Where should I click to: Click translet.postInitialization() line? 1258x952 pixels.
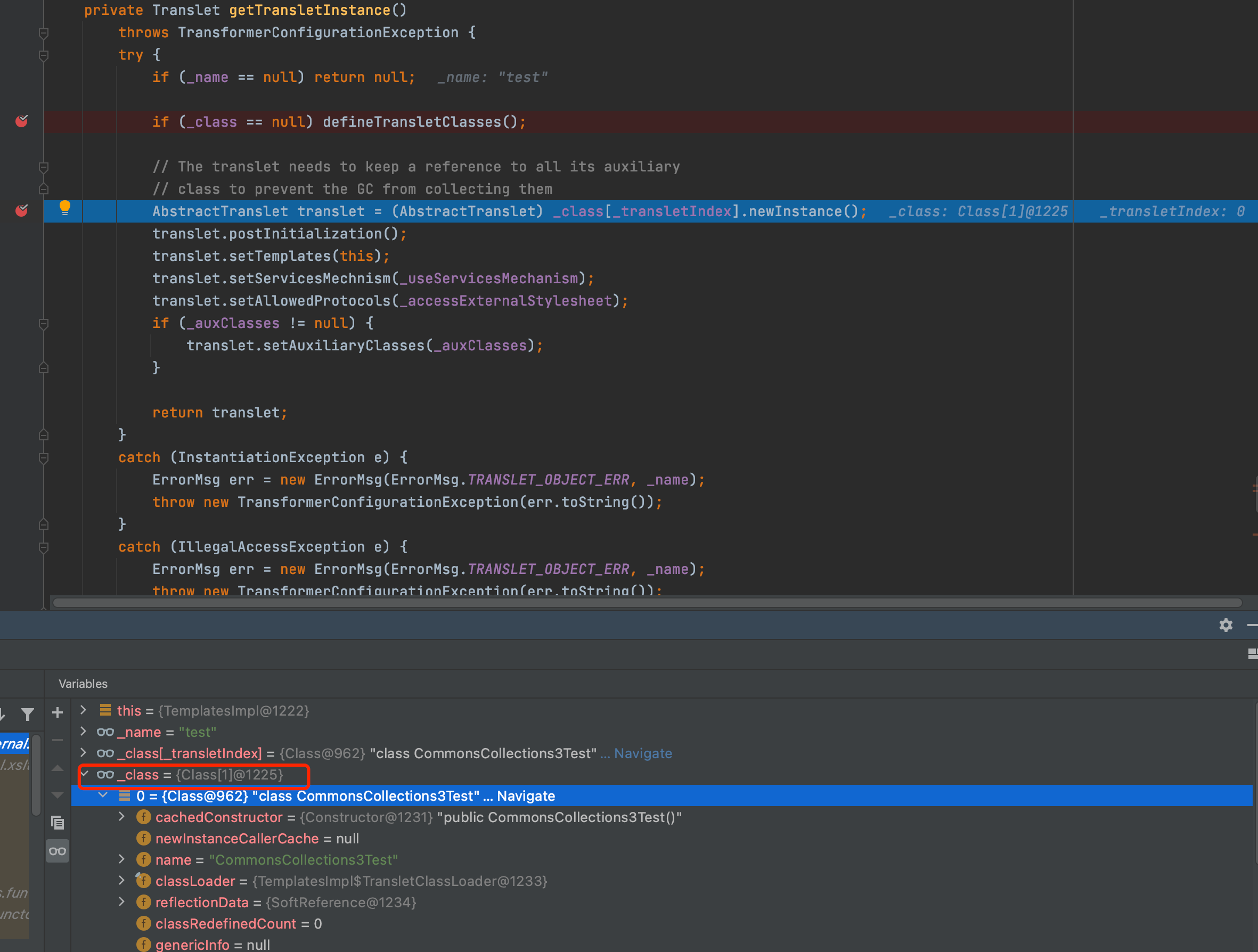(279, 234)
